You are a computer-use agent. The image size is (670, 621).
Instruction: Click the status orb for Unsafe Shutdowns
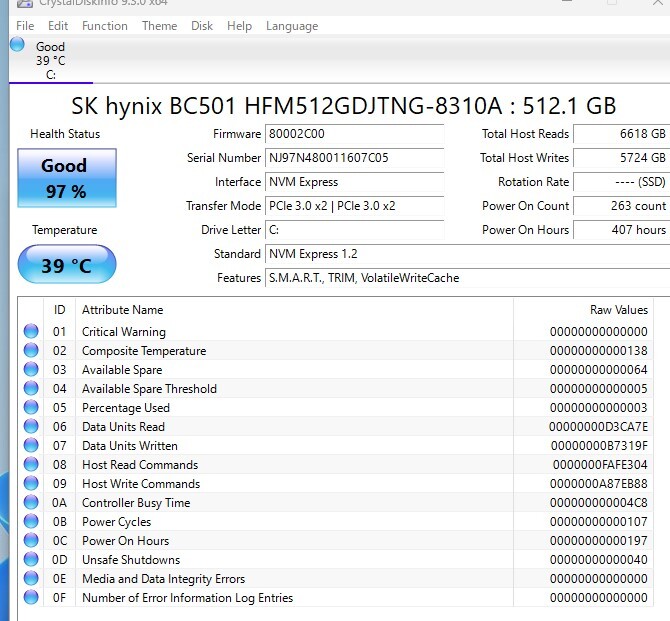click(x=31, y=560)
